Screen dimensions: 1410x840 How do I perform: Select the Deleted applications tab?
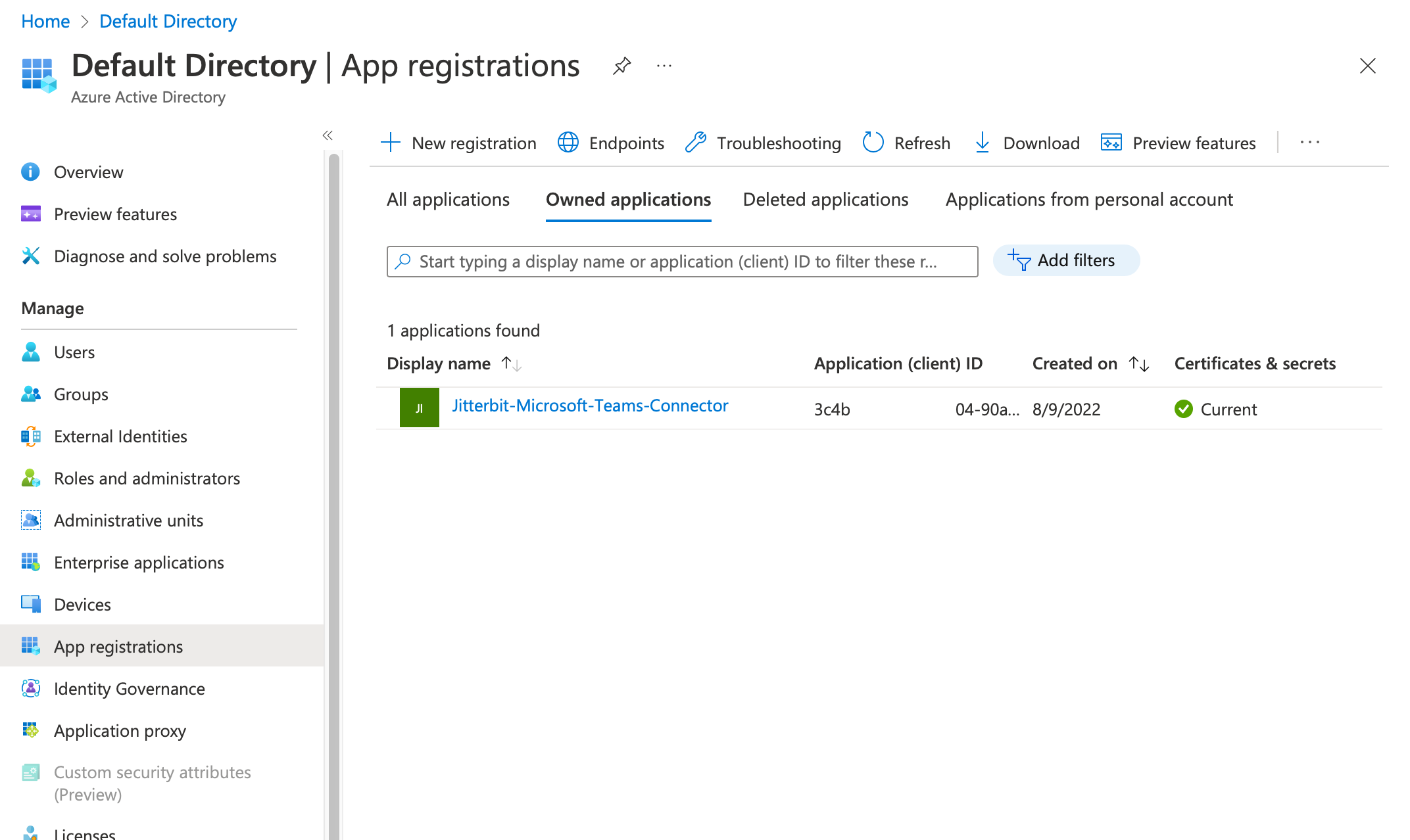click(826, 199)
